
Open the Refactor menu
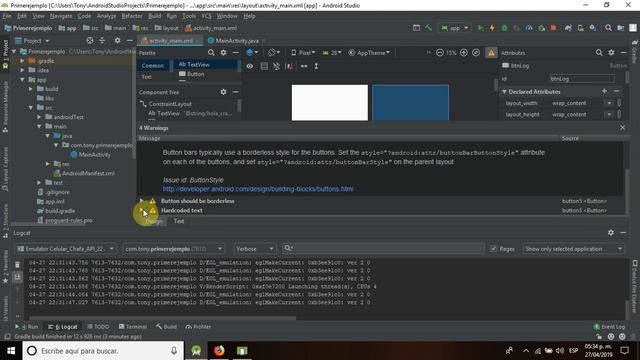tap(132, 16)
